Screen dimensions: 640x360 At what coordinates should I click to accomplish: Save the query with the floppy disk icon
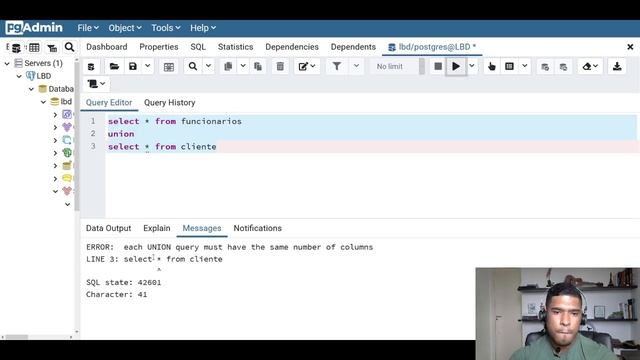pyautogui.click(x=133, y=67)
